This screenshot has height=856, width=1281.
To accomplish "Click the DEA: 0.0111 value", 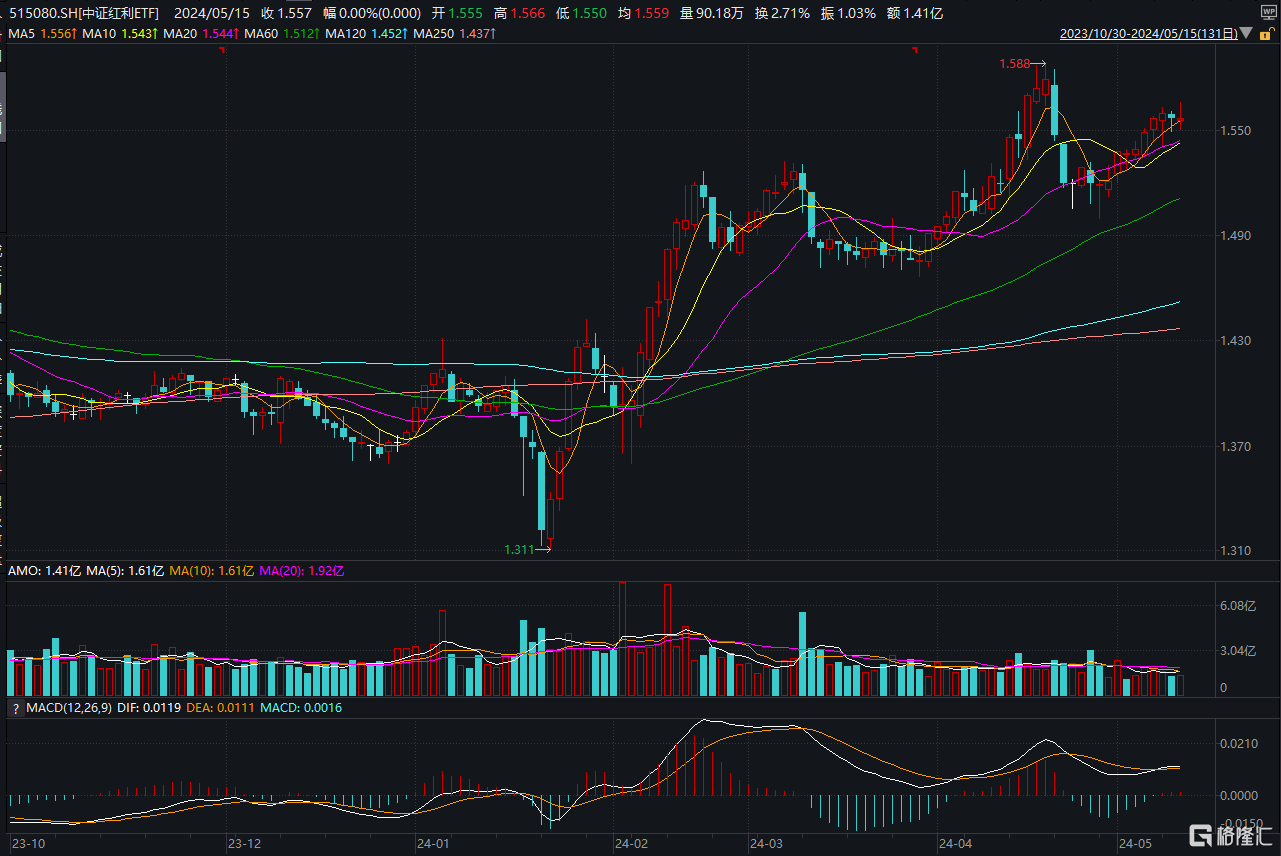I will coord(222,708).
